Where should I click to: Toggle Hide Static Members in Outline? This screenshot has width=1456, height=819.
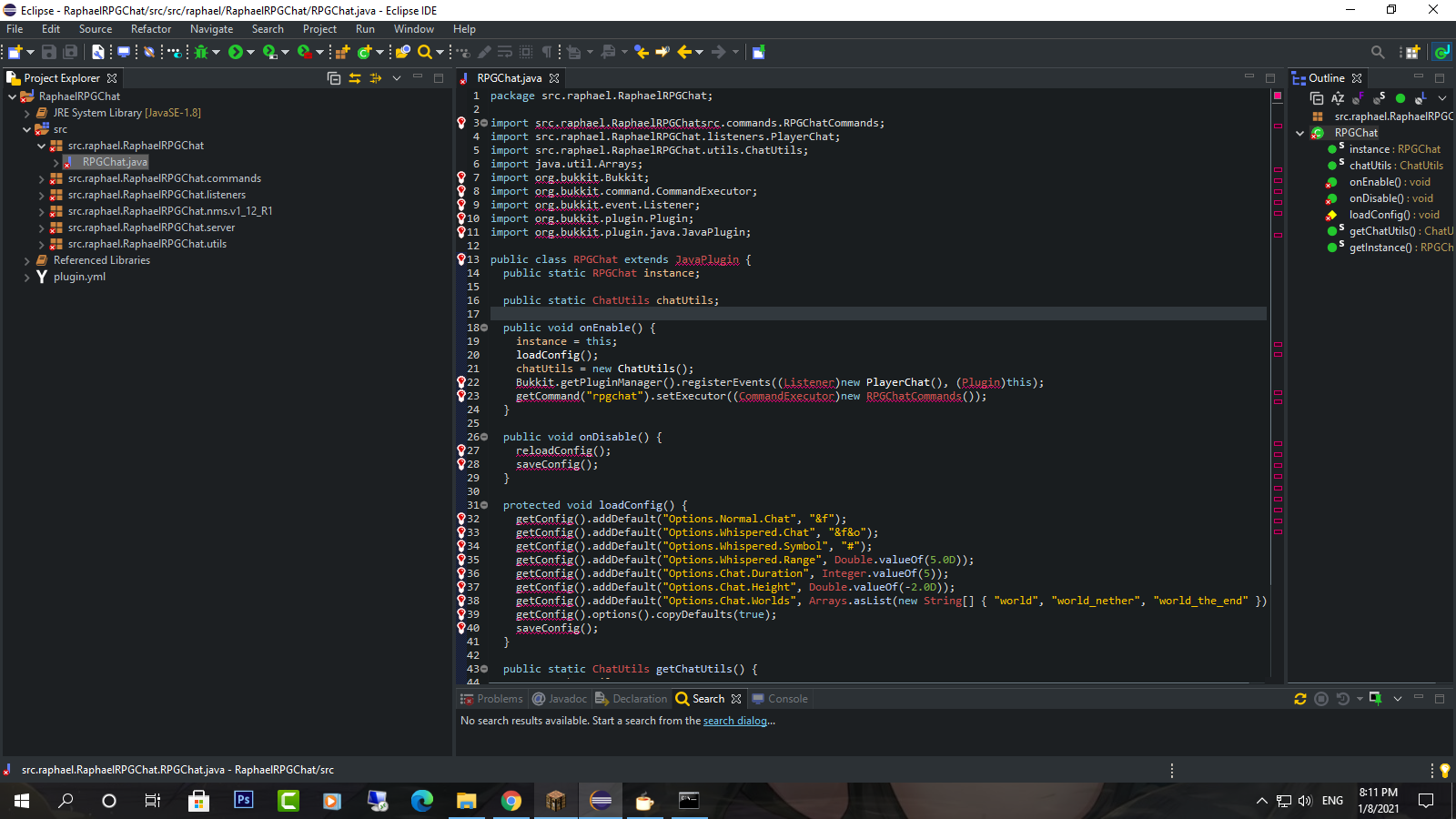[x=1380, y=98]
